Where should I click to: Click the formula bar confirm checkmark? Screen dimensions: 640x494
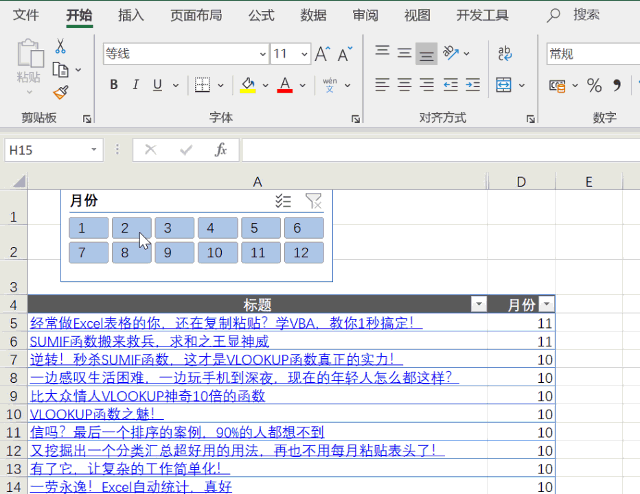tap(186, 150)
